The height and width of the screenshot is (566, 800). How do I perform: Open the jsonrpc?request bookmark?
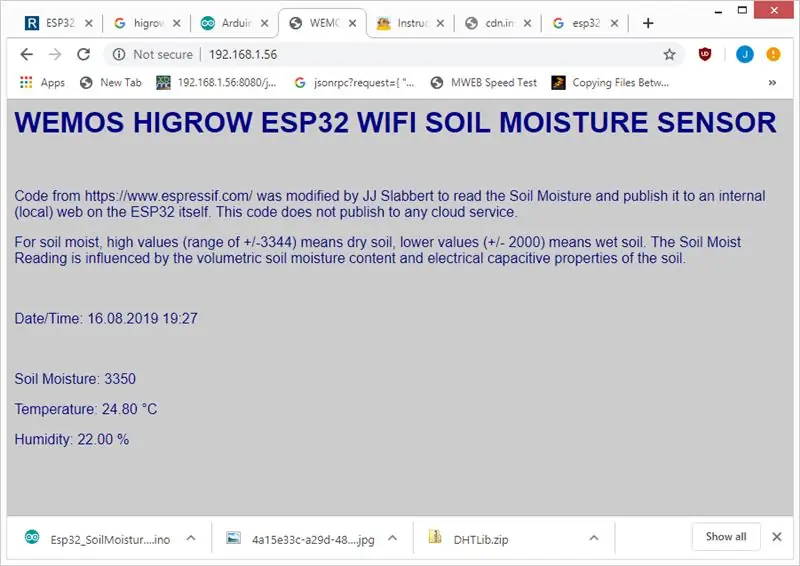(x=355, y=83)
